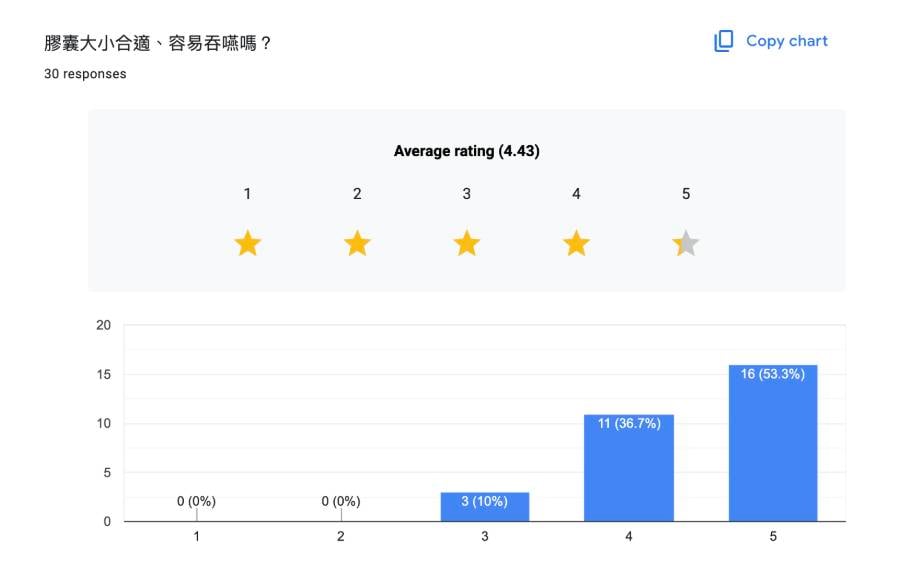Viewport: 912px width, 578px height.
Task: Click the partially filled fifth star
Action: 686,243
